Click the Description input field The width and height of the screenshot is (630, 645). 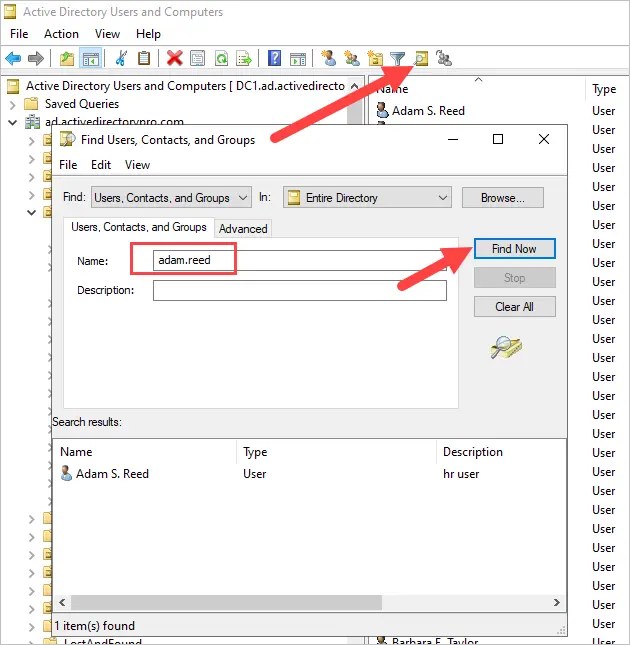coord(299,290)
